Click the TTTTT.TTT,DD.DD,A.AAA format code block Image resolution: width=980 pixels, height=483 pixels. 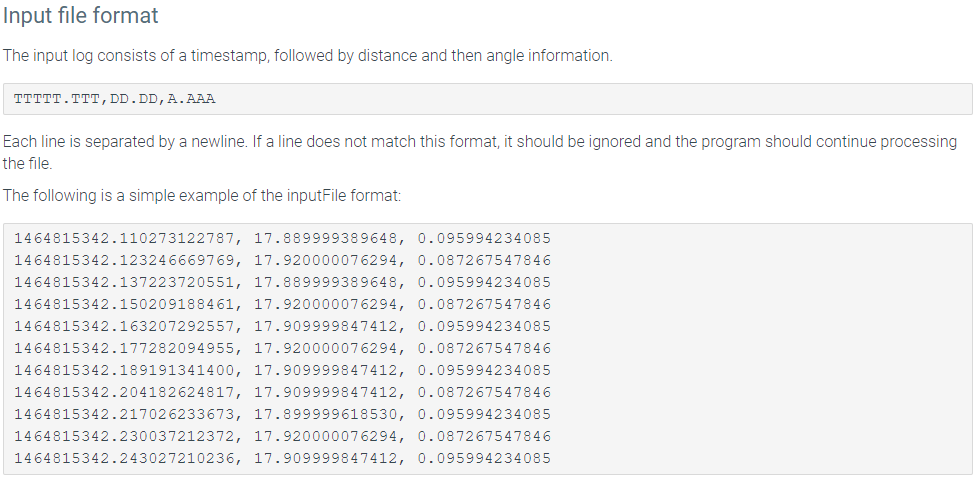click(x=488, y=99)
